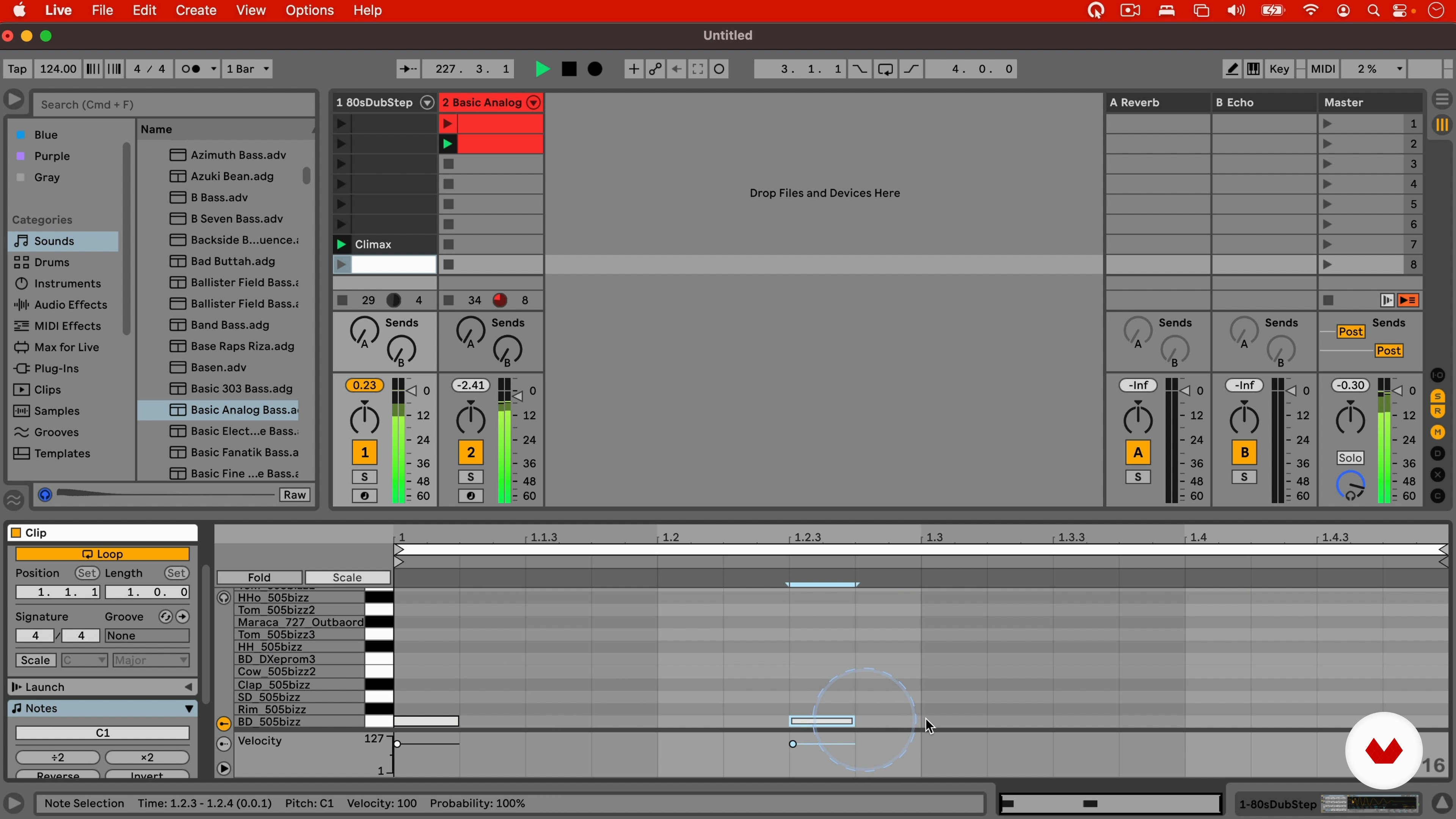Image resolution: width=1456 pixels, height=819 pixels.
Task: Open the Samples category
Action: point(63,411)
